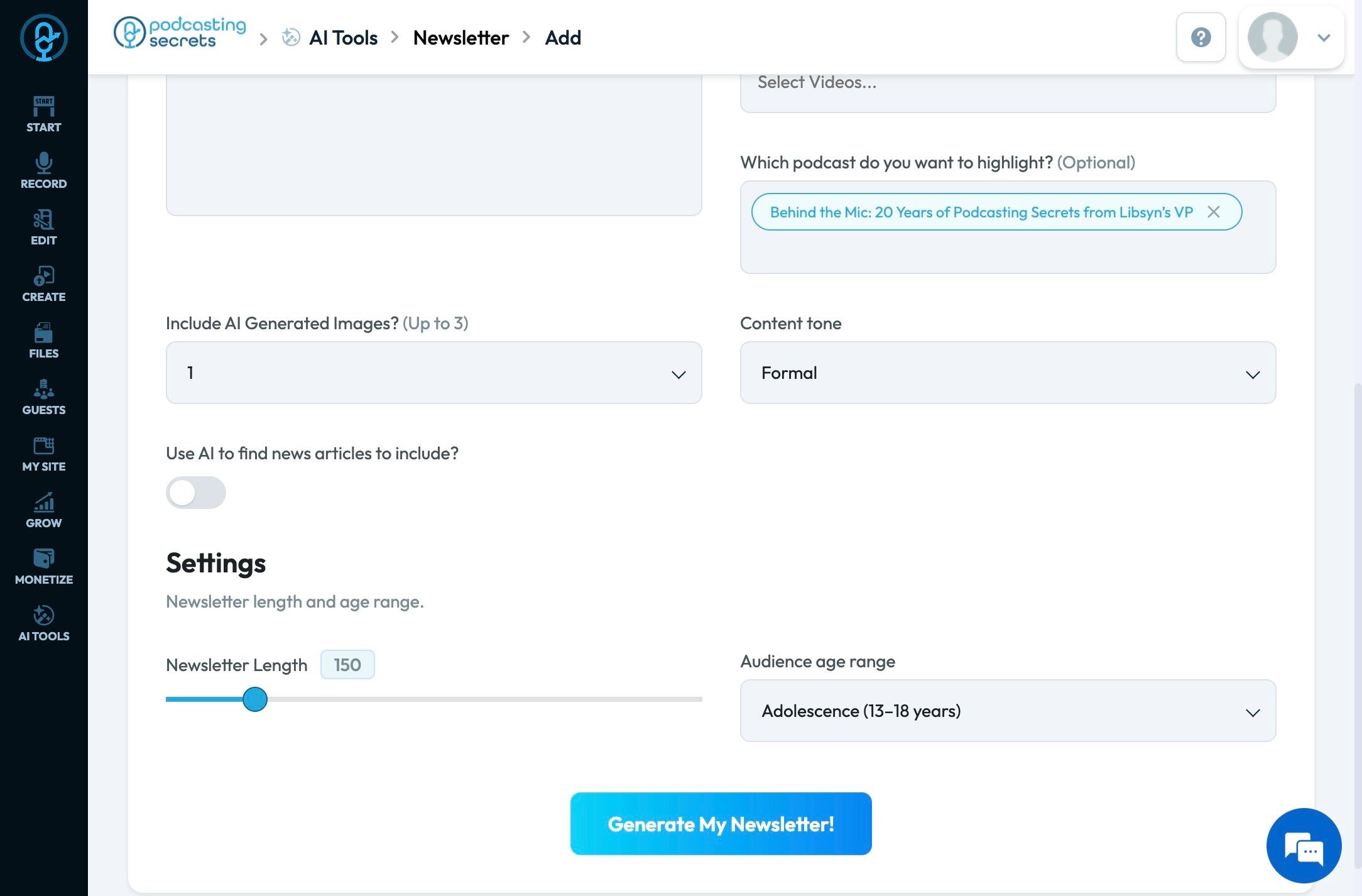Enable AI news articles toggle switch
The height and width of the screenshot is (896, 1362).
point(195,493)
